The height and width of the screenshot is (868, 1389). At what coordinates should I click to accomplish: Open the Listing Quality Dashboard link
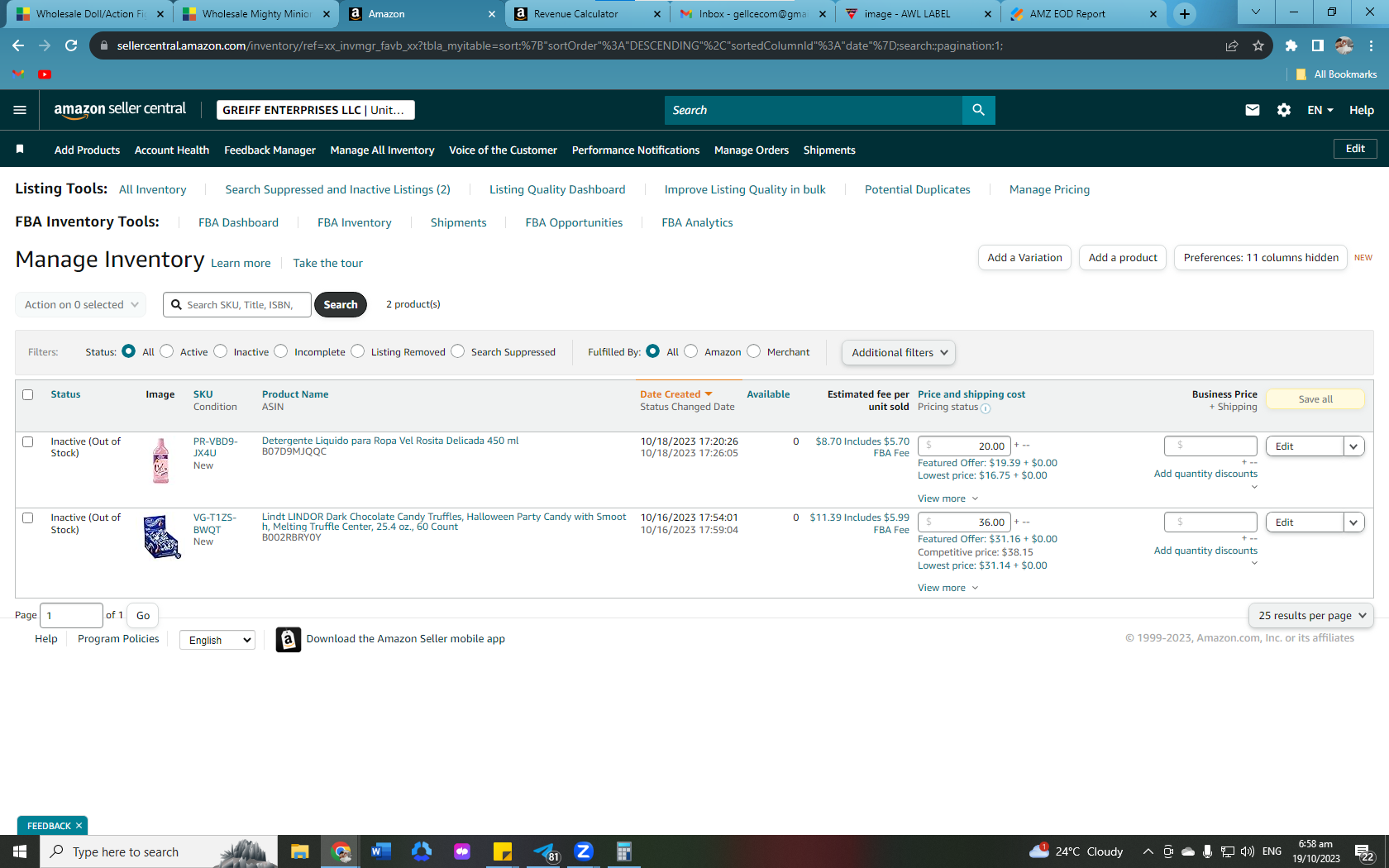pos(557,189)
